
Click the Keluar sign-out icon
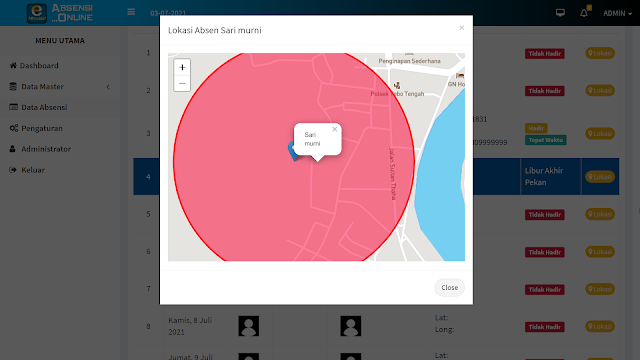pyautogui.click(x=13, y=170)
